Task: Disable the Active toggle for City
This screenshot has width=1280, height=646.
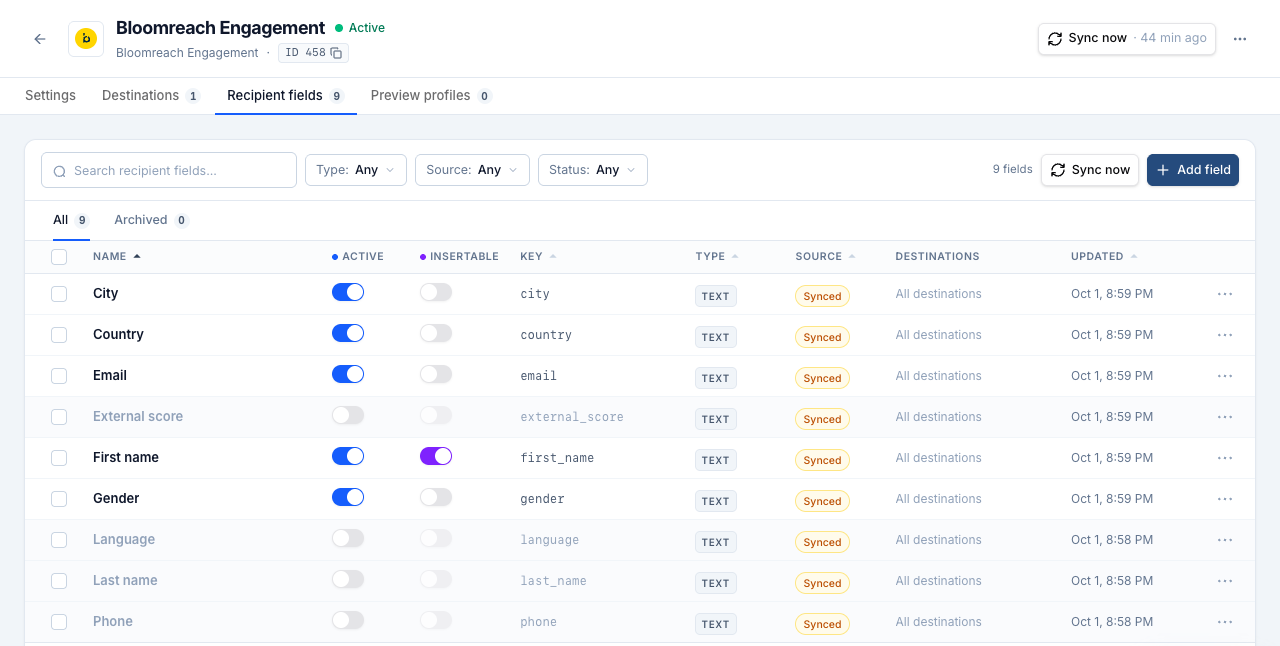Action: click(348, 292)
